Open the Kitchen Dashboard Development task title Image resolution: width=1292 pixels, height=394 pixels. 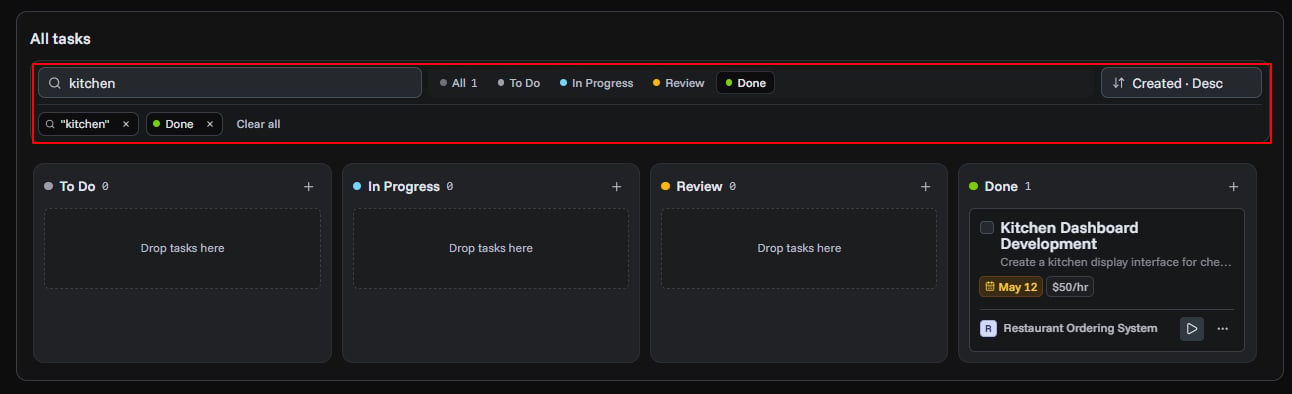(x=1069, y=236)
